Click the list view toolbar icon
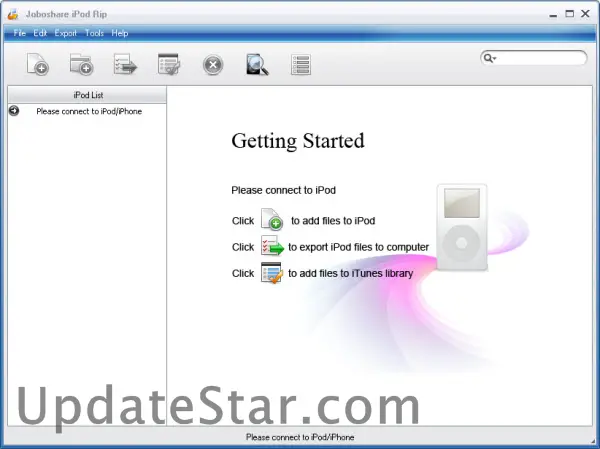 pos(301,64)
